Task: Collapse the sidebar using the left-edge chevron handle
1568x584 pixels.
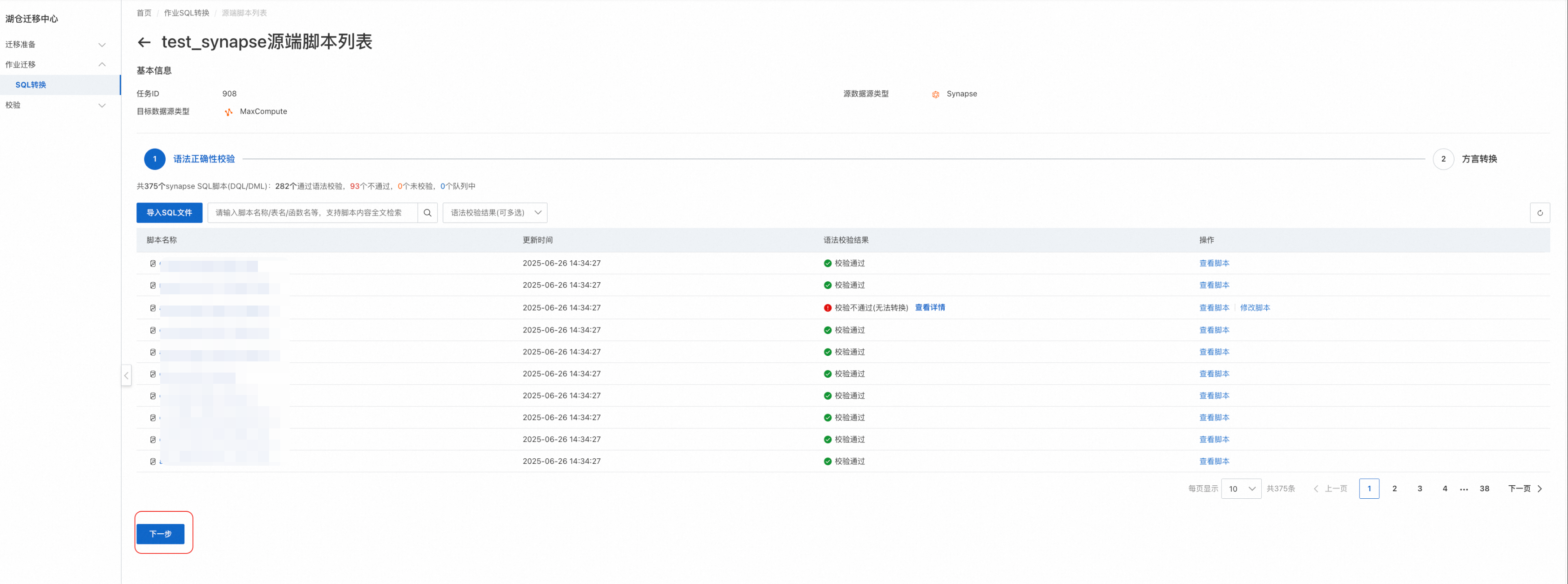Action: 127,375
